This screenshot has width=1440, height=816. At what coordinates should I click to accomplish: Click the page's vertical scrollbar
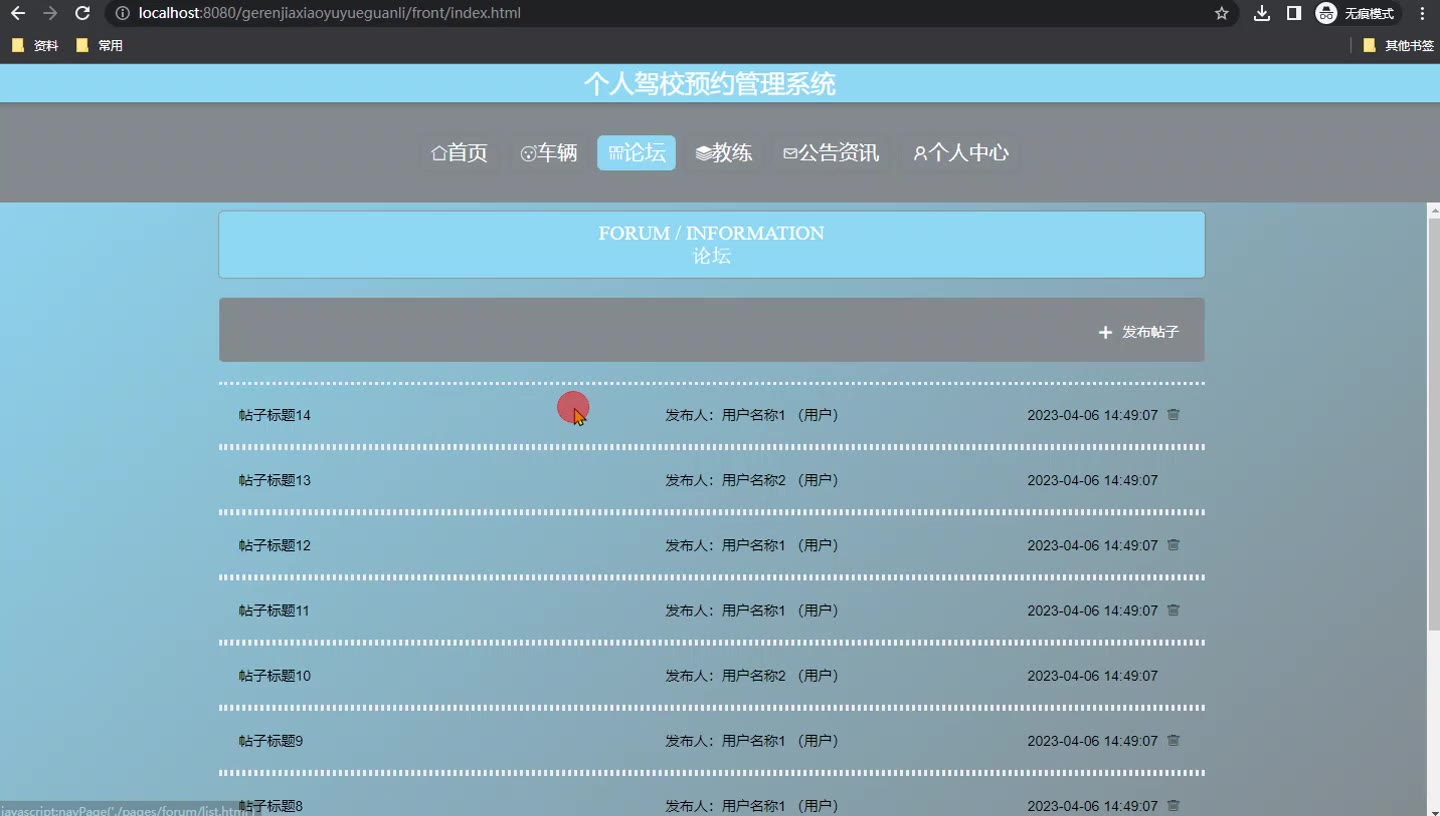tap(1433, 420)
